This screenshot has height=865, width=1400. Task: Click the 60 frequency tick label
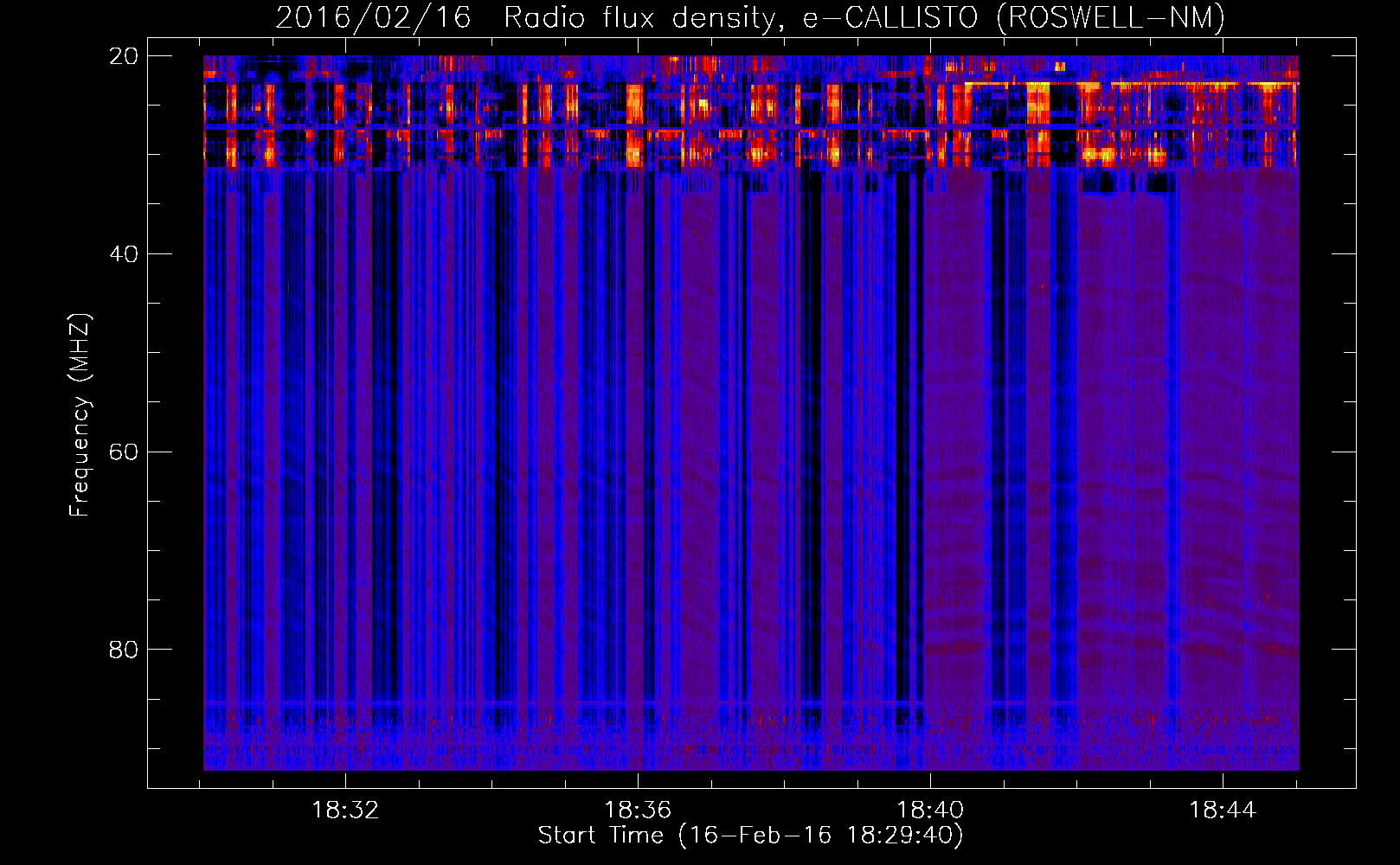pyautogui.click(x=124, y=452)
